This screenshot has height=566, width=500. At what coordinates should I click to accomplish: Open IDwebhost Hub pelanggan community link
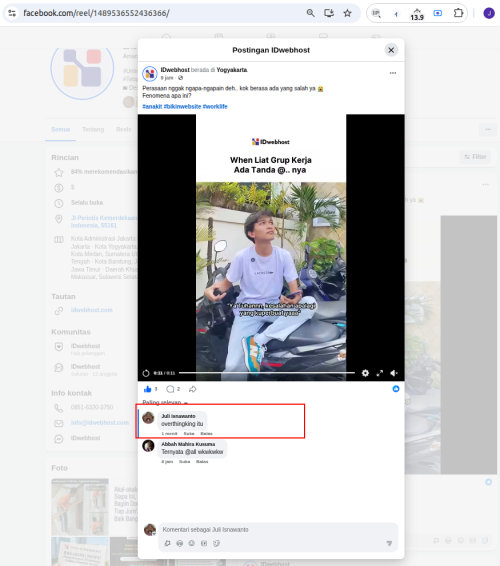pos(85,349)
